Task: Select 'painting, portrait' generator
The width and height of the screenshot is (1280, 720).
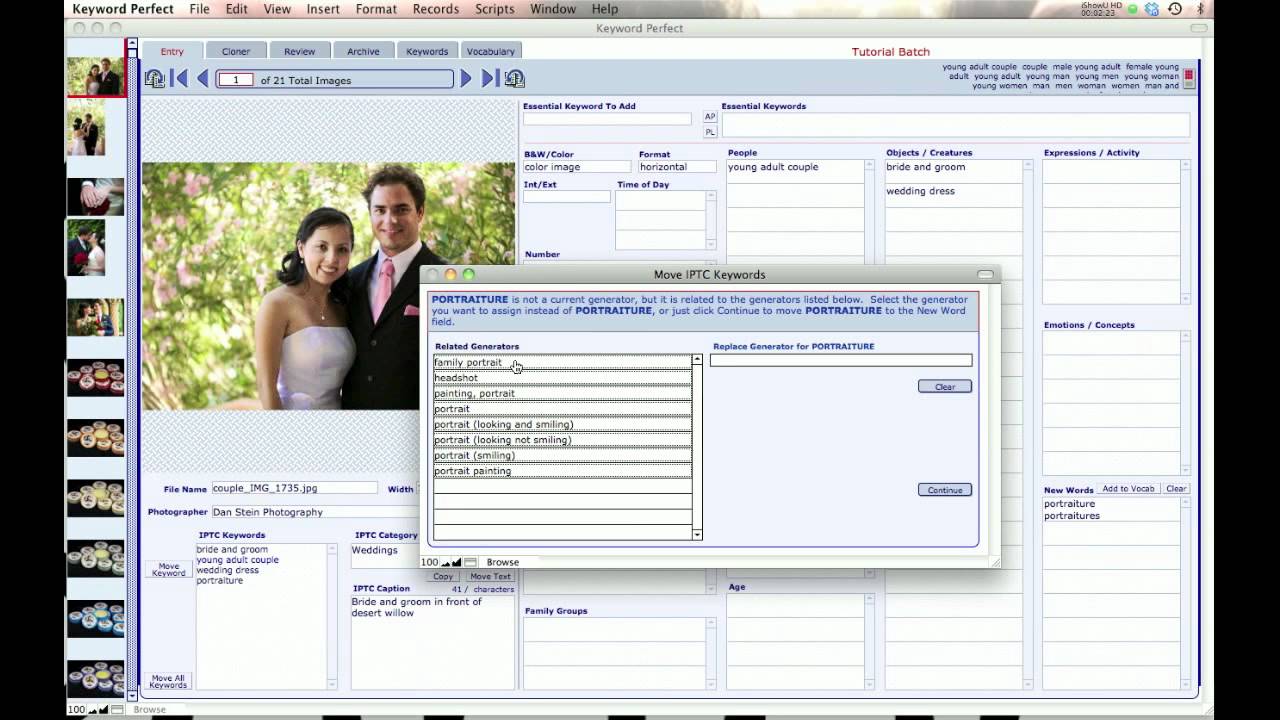Action: pyautogui.click(x=562, y=393)
